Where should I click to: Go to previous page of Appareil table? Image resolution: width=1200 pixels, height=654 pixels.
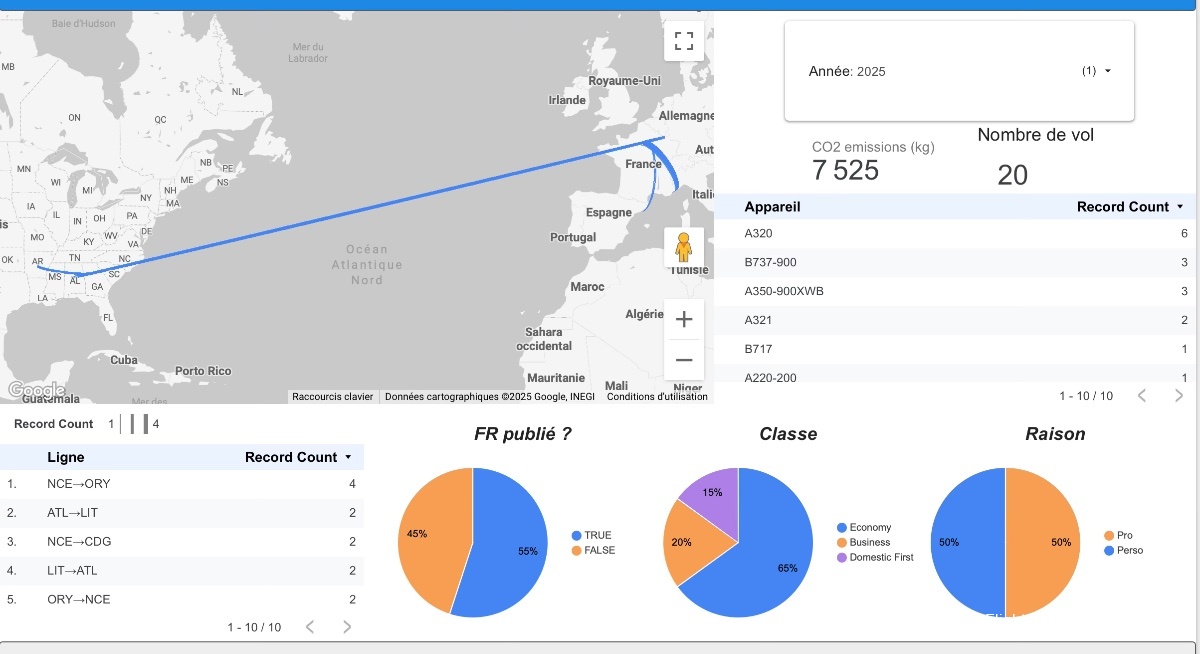click(1142, 396)
